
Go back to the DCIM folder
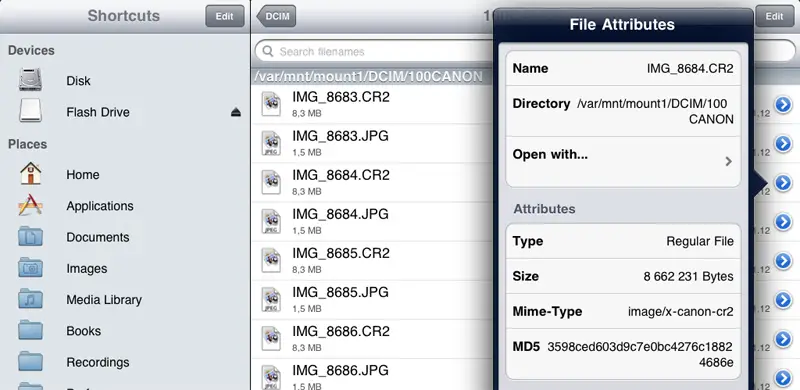click(276, 16)
